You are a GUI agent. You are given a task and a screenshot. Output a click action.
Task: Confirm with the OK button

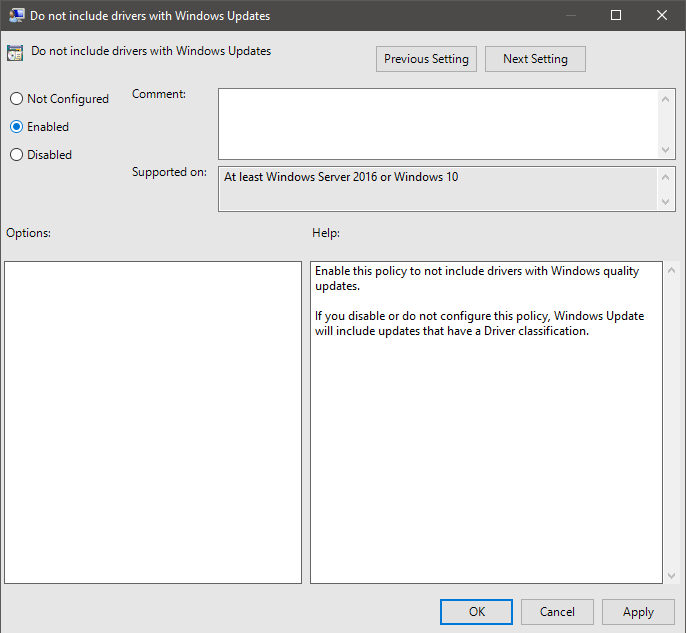[x=476, y=612]
